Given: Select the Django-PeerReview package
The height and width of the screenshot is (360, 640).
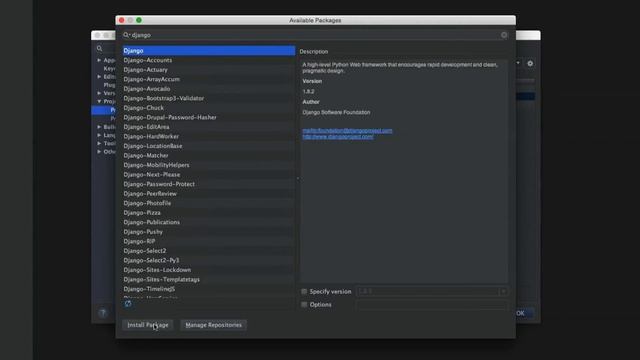Looking at the screenshot, I should pyautogui.click(x=209, y=193).
